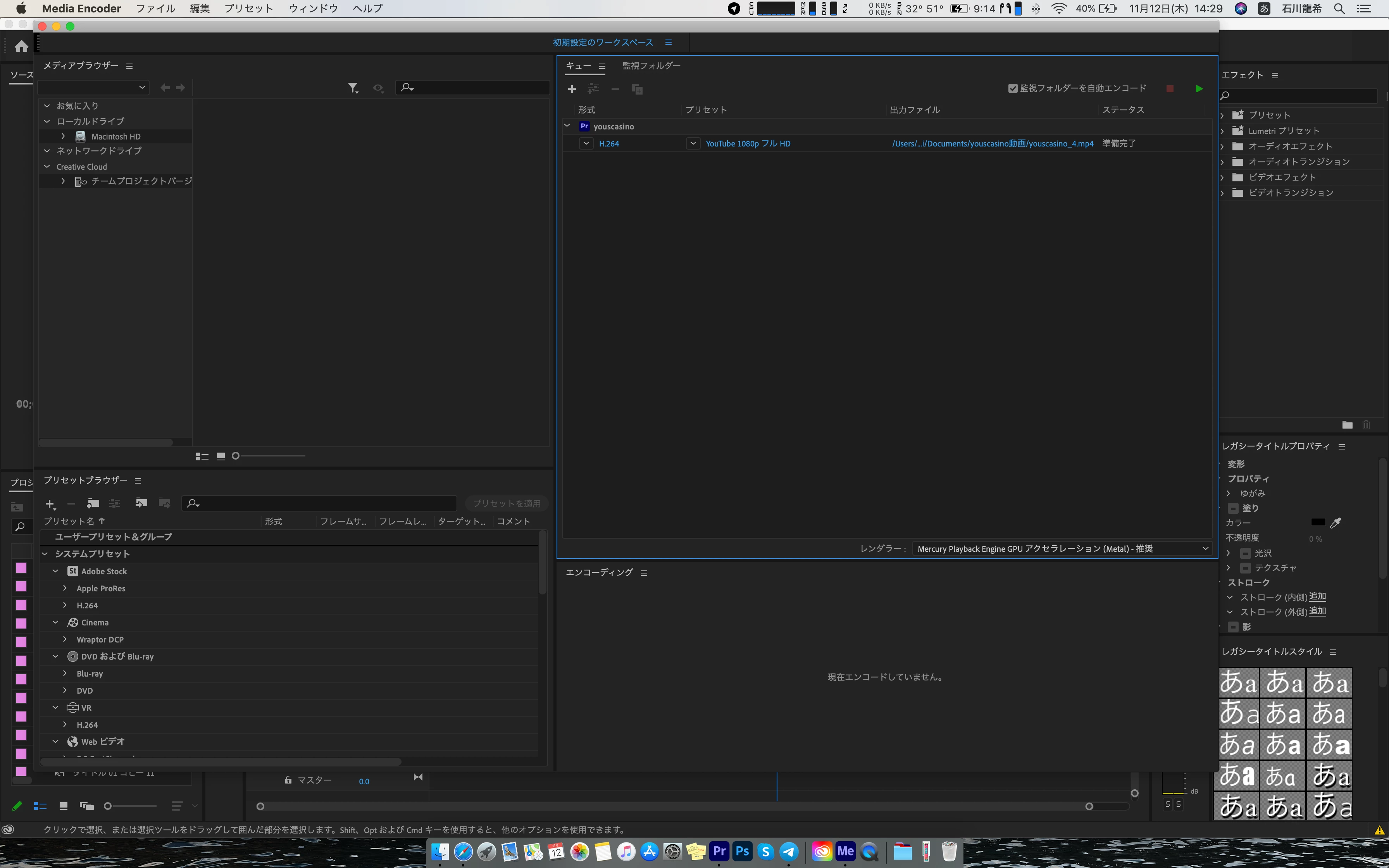Click the red stop queue button
This screenshot has width=1389, height=868.
click(1170, 88)
